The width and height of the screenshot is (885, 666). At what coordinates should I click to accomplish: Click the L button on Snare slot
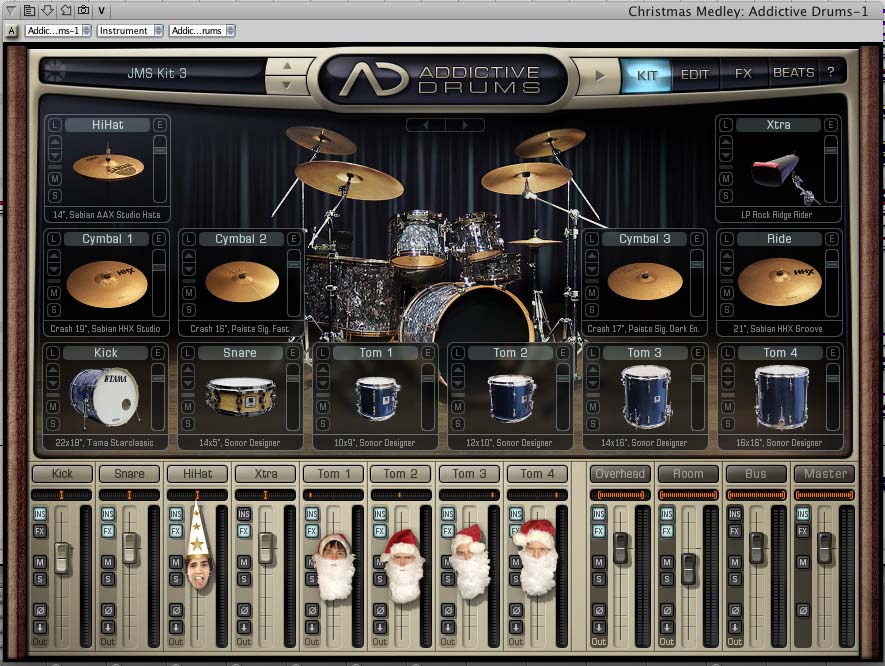click(x=187, y=353)
